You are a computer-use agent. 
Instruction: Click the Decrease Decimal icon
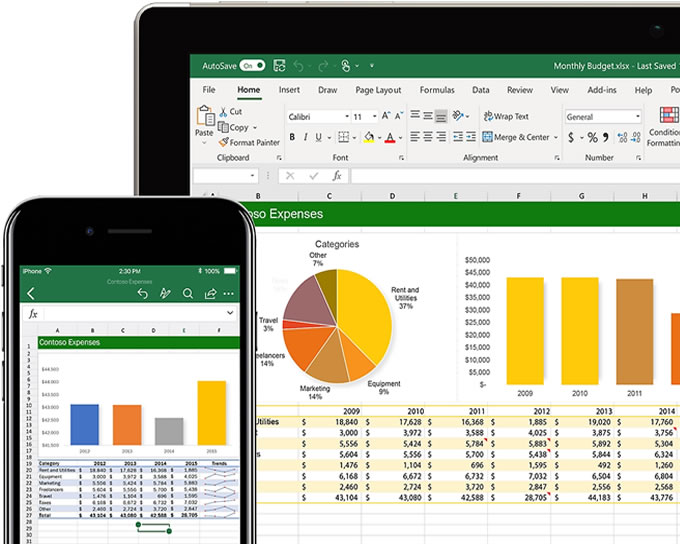[636, 138]
